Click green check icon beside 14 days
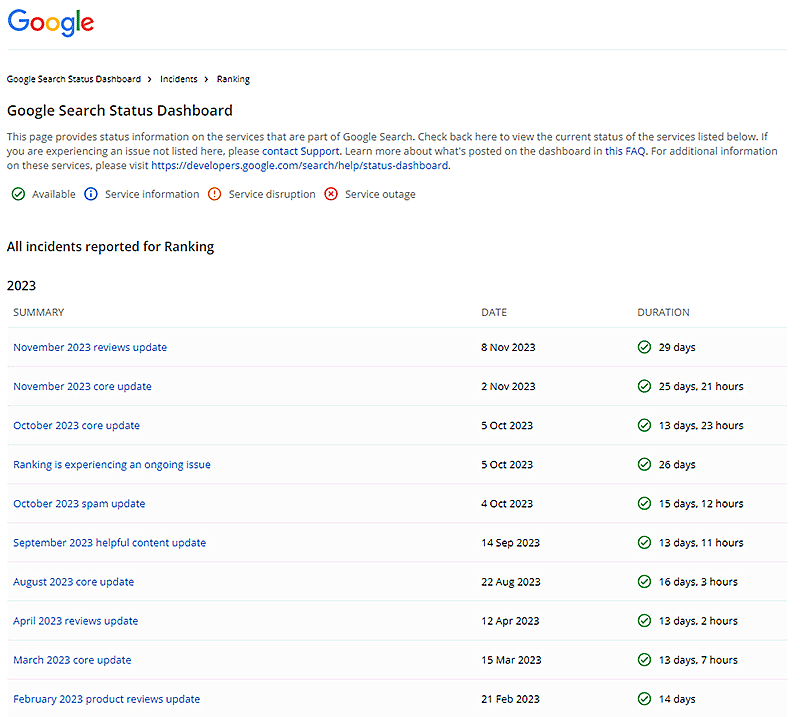The height and width of the screenshot is (717, 800). coord(644,699)
